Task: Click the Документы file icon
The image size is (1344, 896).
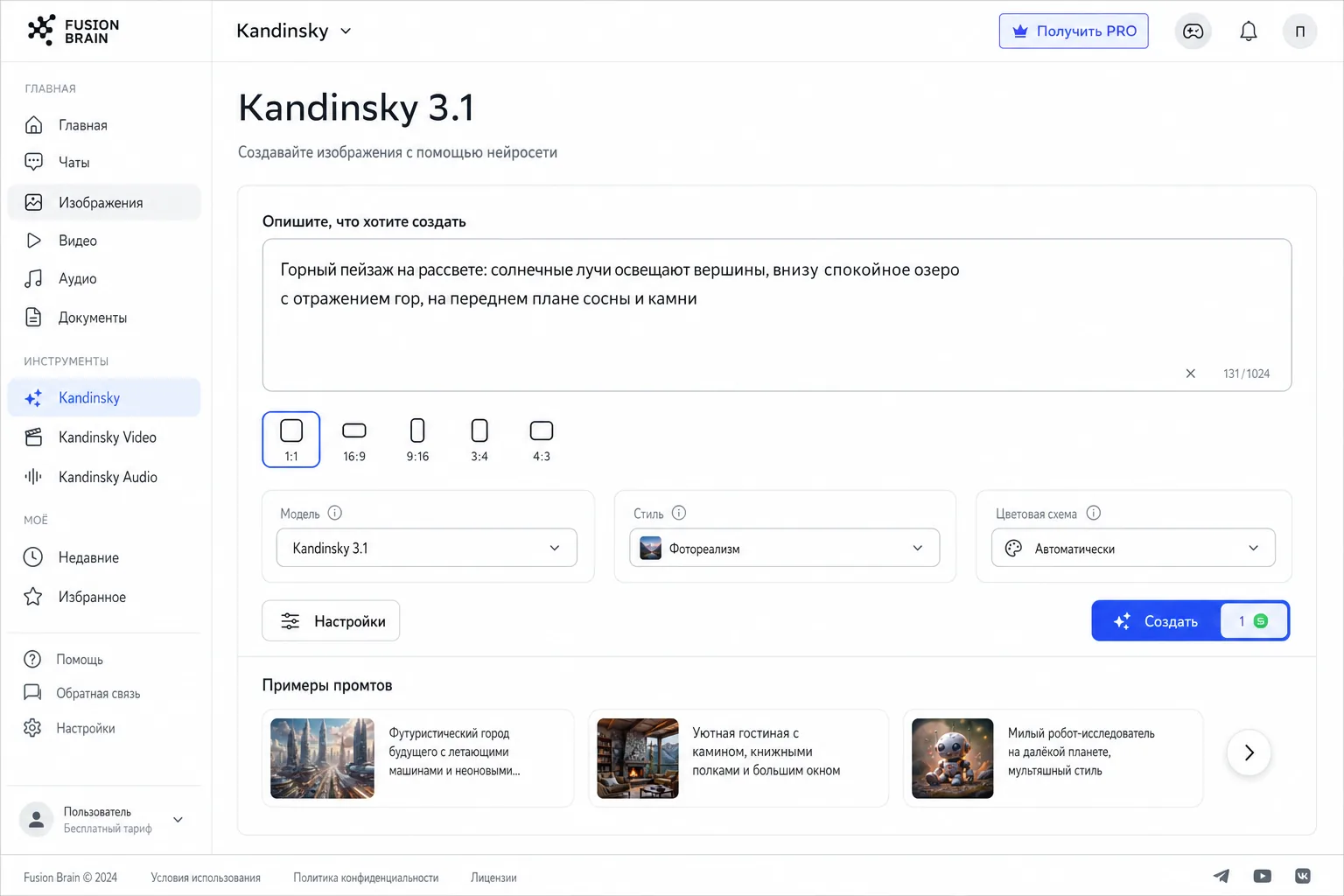Action: (33, 317)
